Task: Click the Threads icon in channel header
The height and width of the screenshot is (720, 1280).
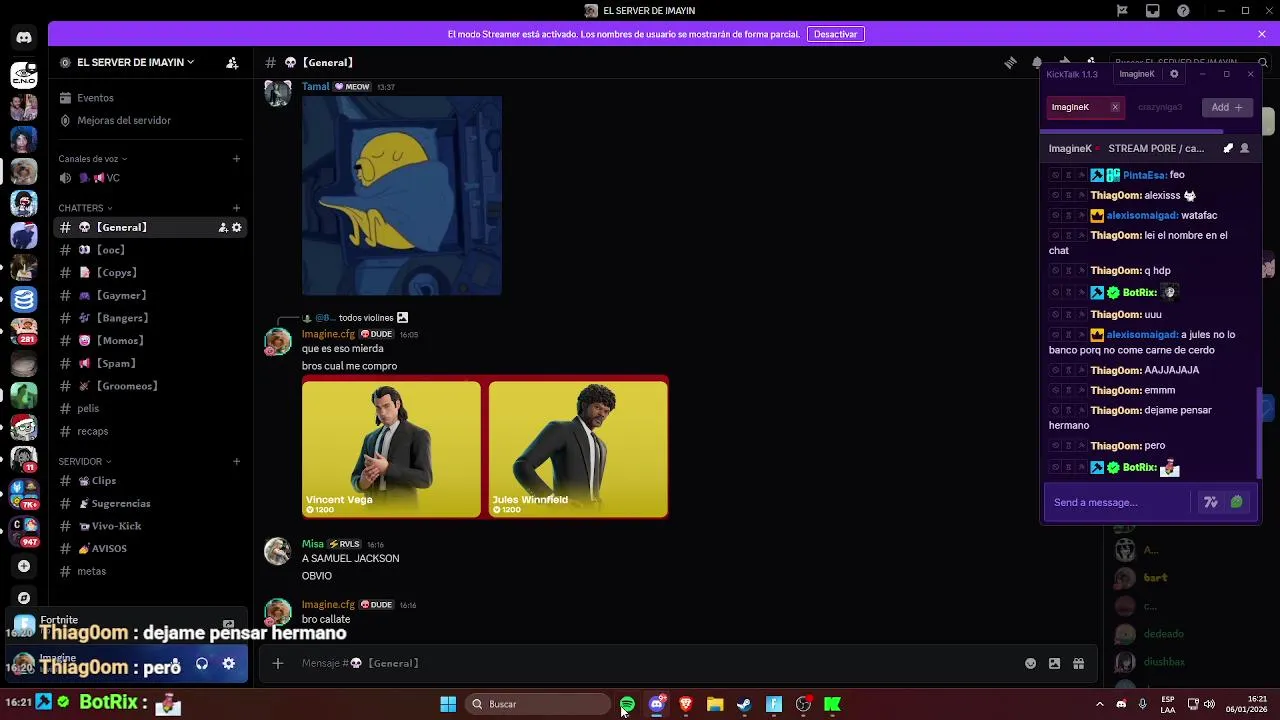Action: tap(1010, 62)
